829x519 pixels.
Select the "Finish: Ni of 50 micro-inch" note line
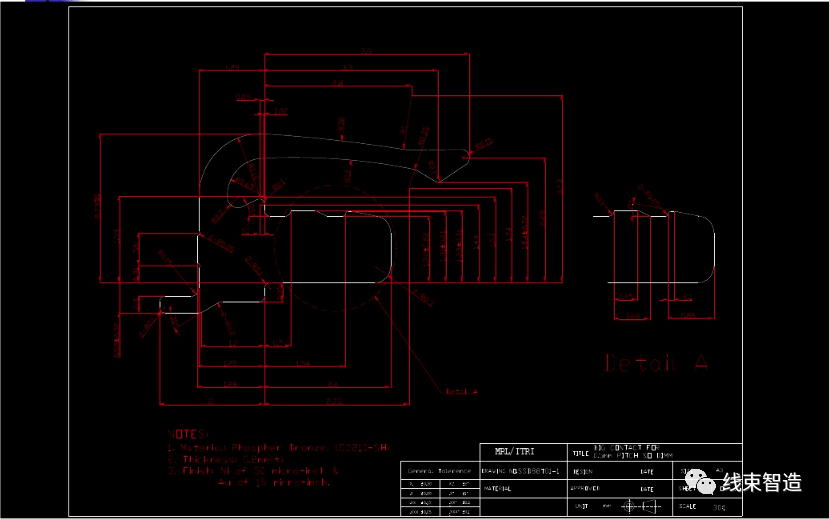click(253, 470)
